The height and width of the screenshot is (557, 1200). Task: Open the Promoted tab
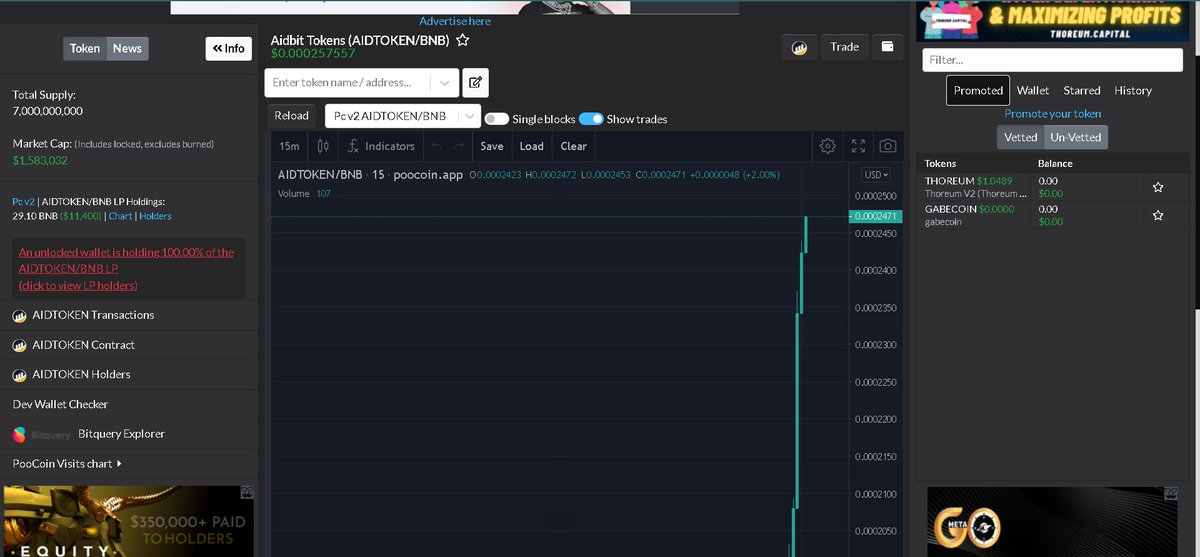pos(978,90)
